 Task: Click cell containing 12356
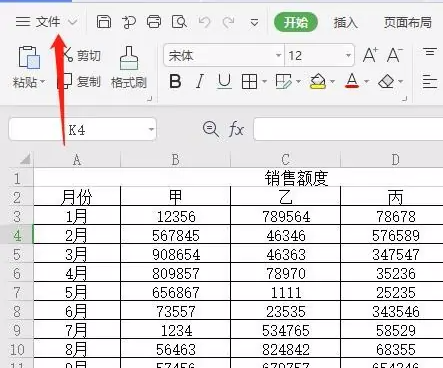tap(175, 216)
